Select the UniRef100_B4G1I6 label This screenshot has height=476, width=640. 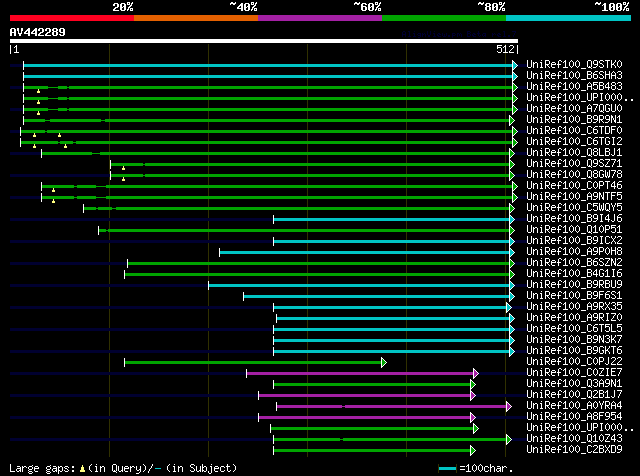[x=574, y=274]
